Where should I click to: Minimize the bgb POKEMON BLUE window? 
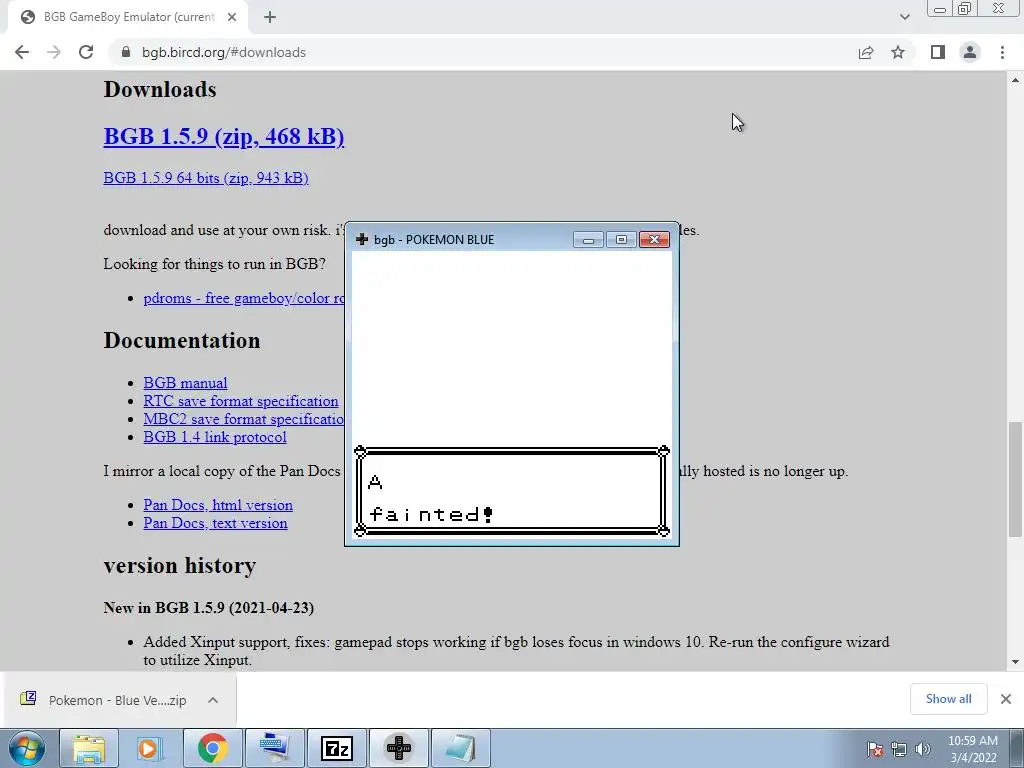[588, 240]
